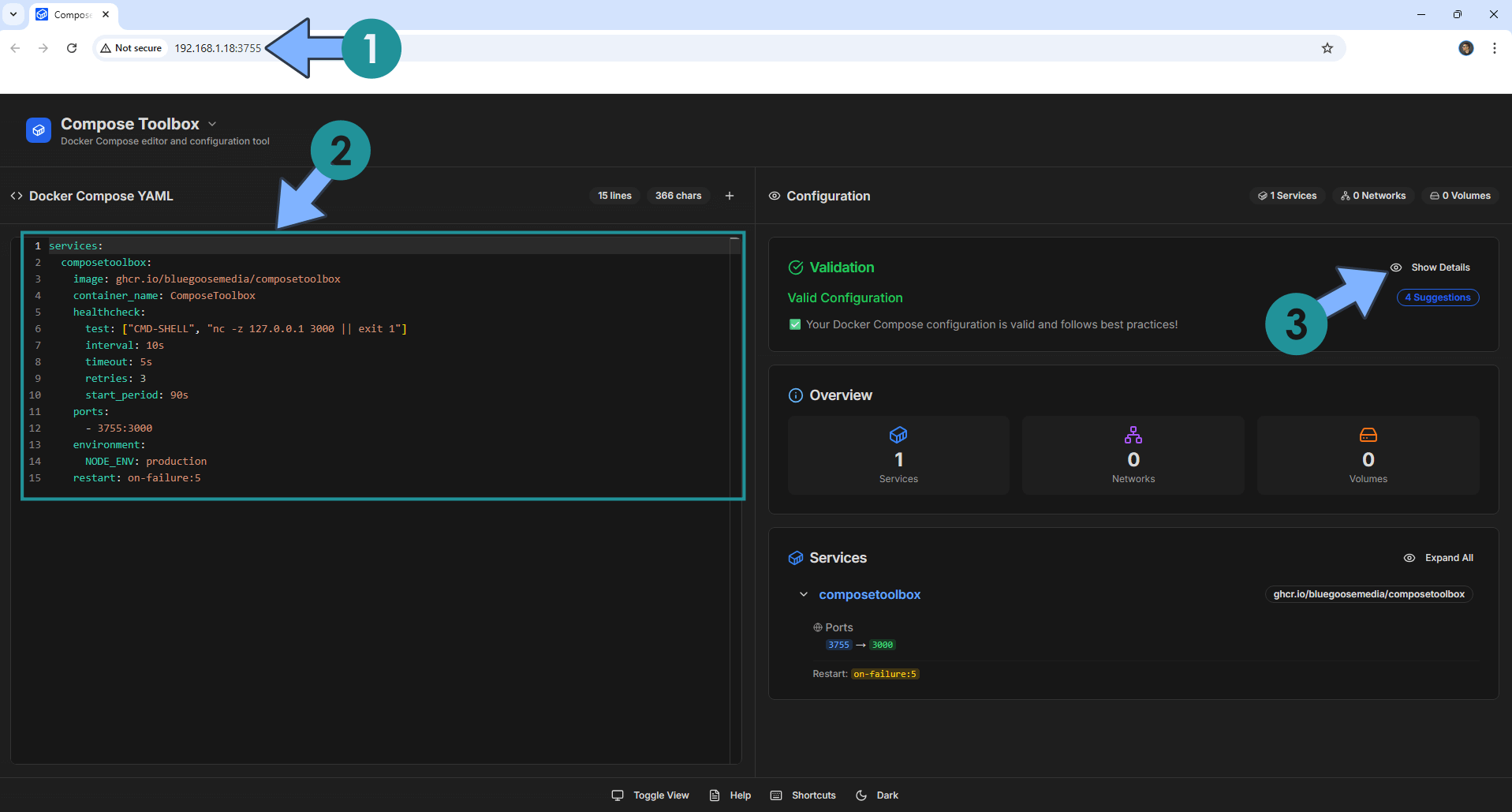Bookmark the page with the star icon
Image resolution: width=1512 pixels, height=812 pixels.
(1327, 48)
